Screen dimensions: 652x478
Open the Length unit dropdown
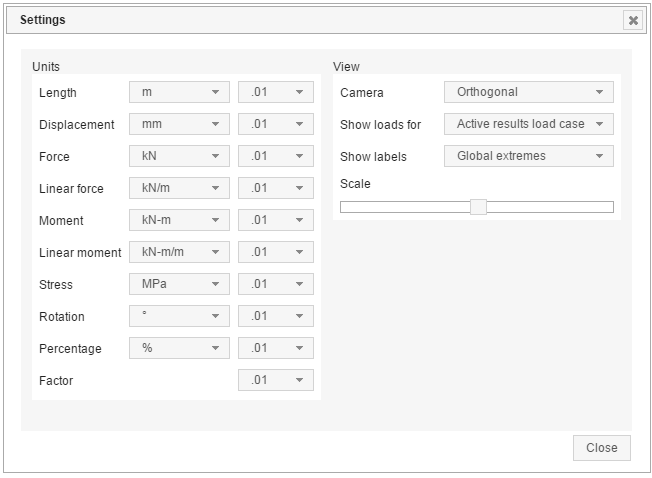[180, 92]
